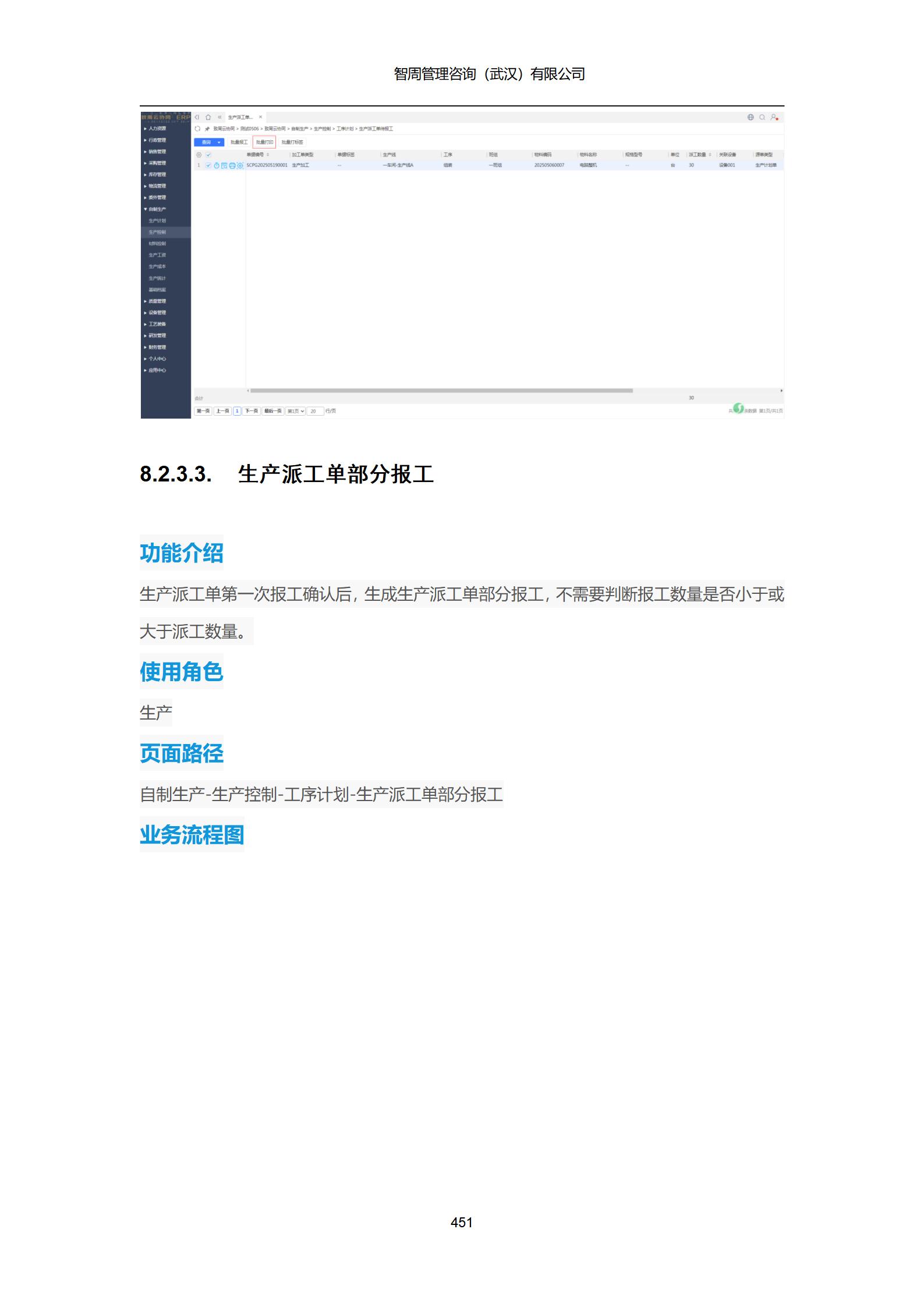
Task: Select 生产工资 submenu item
Action: (x=157, y=255)
